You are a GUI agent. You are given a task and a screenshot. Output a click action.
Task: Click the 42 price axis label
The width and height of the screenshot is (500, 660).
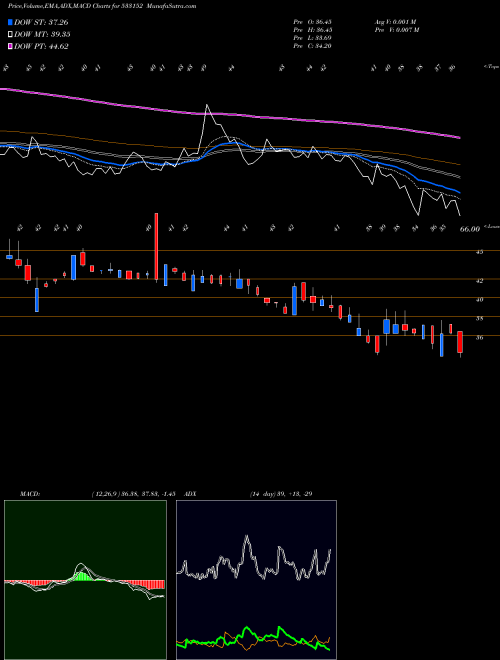(x=479, y=280)
